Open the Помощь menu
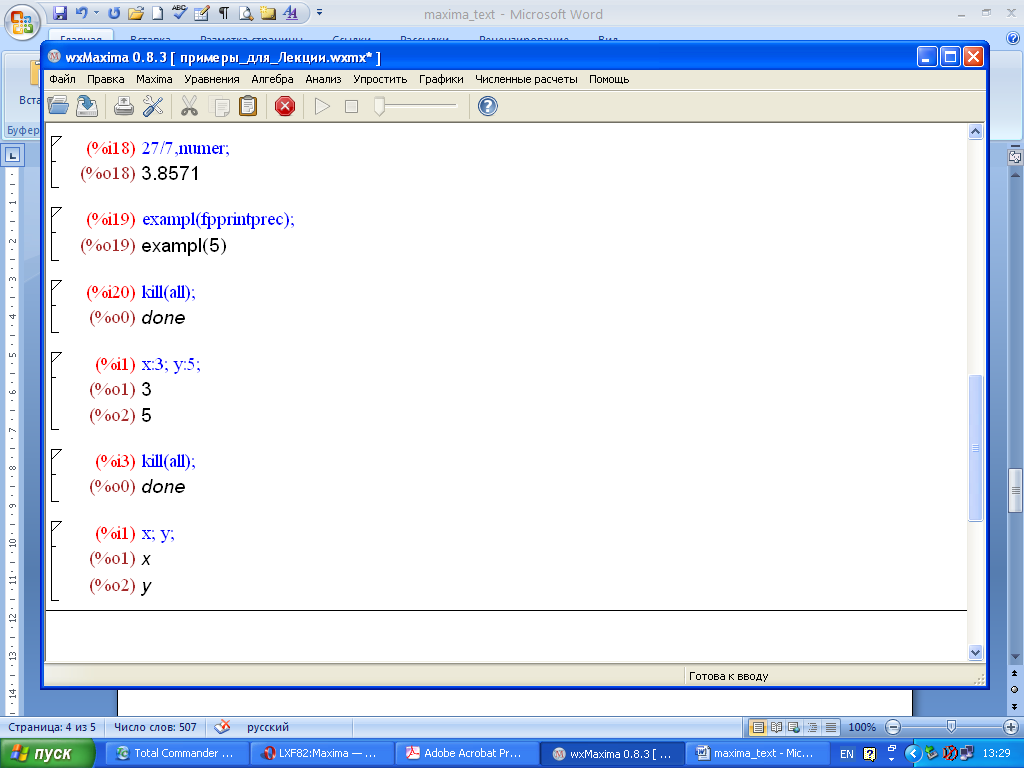This screenshot has height=768, width=1024. click(609, 79)
